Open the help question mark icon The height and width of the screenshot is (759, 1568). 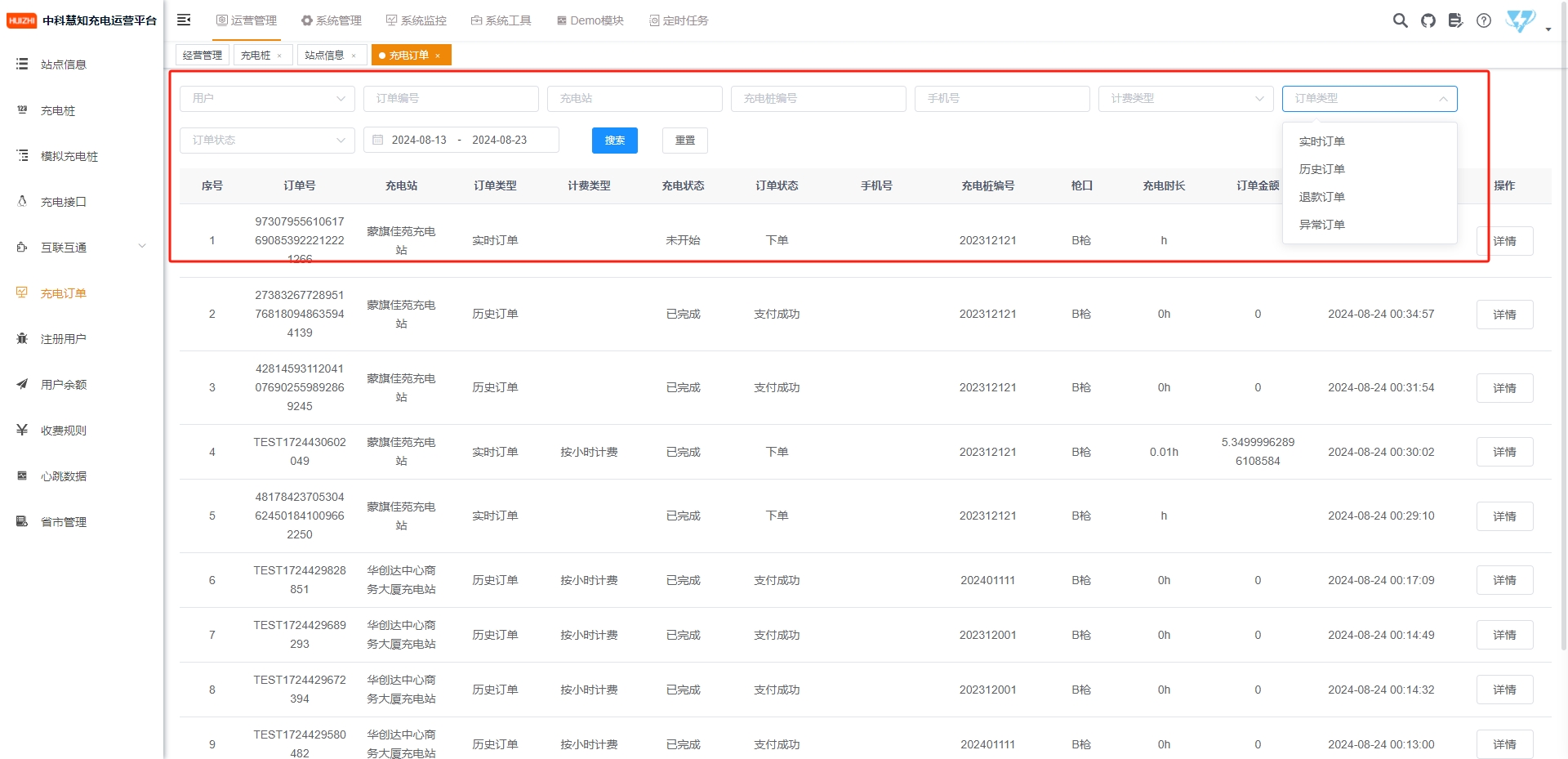tap(1484, 20)
